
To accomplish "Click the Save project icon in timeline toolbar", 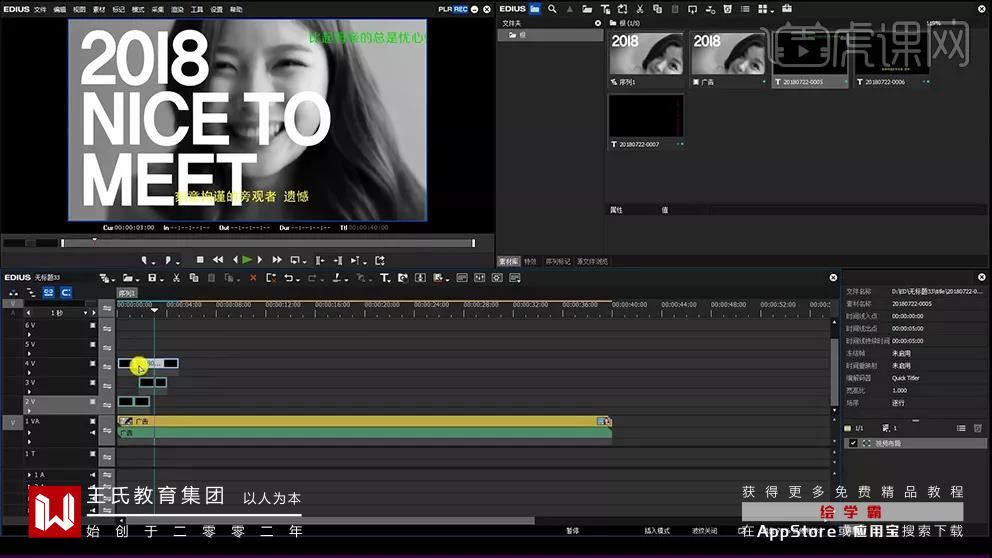I will click(x=152, y=278).
